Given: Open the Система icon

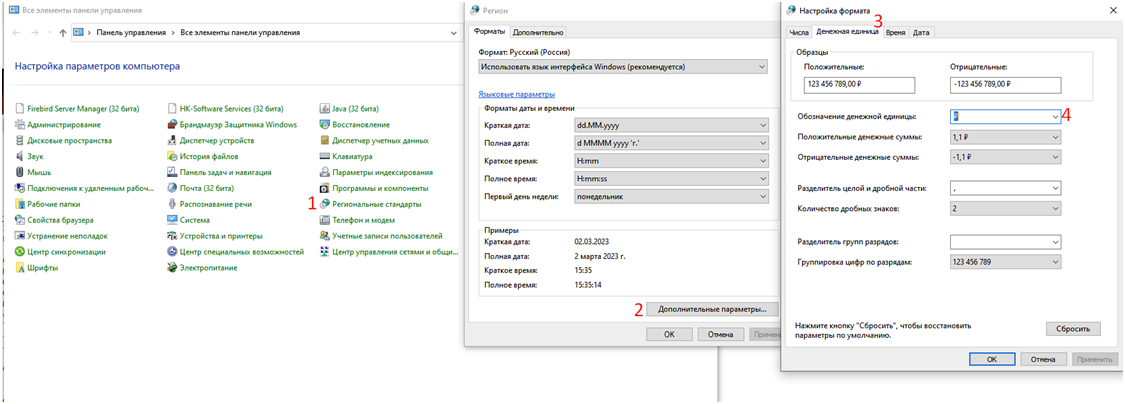Looking at the screenshot, I should 172,220.
